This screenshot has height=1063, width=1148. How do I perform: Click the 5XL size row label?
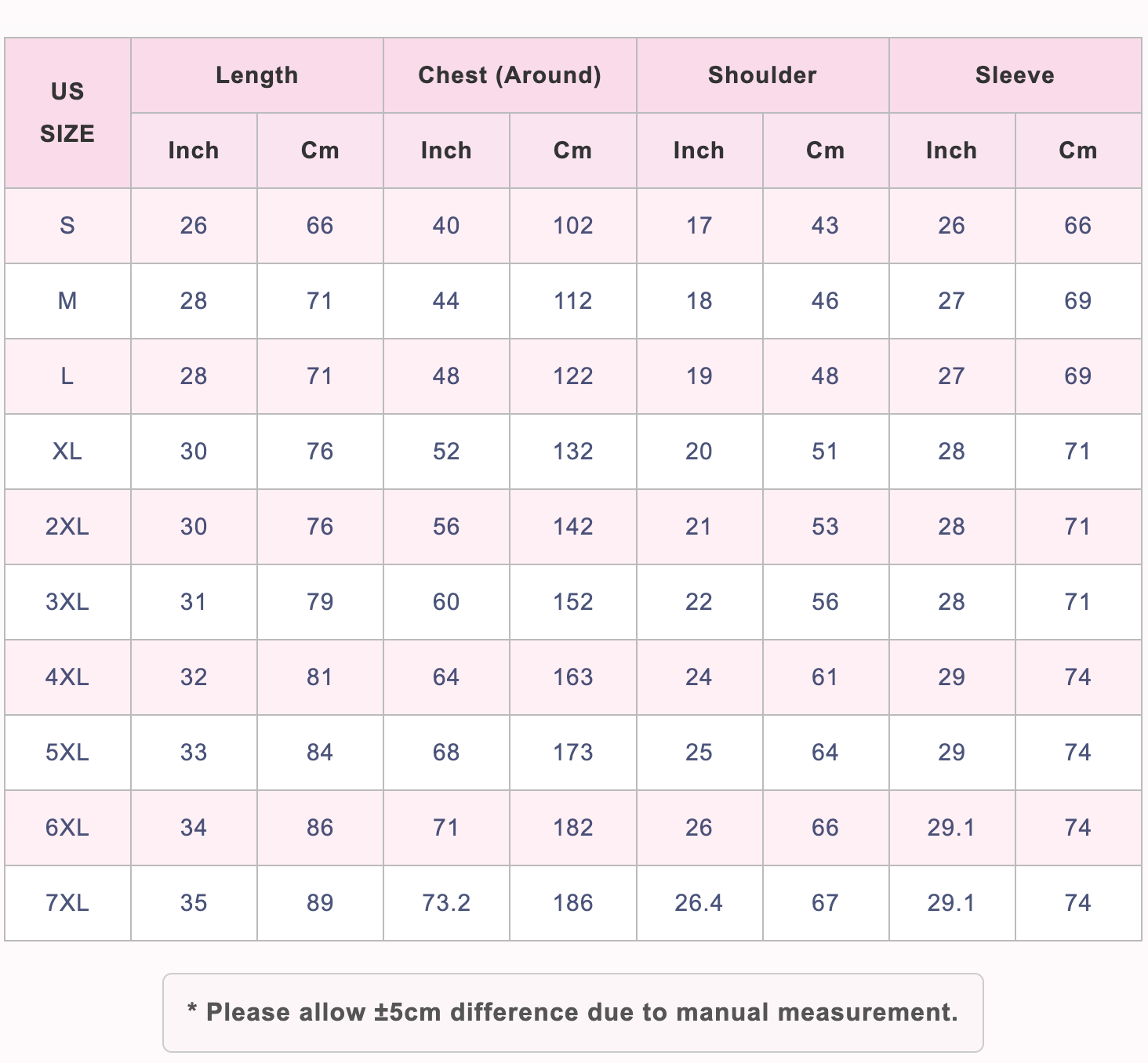(x=67, y=753)
